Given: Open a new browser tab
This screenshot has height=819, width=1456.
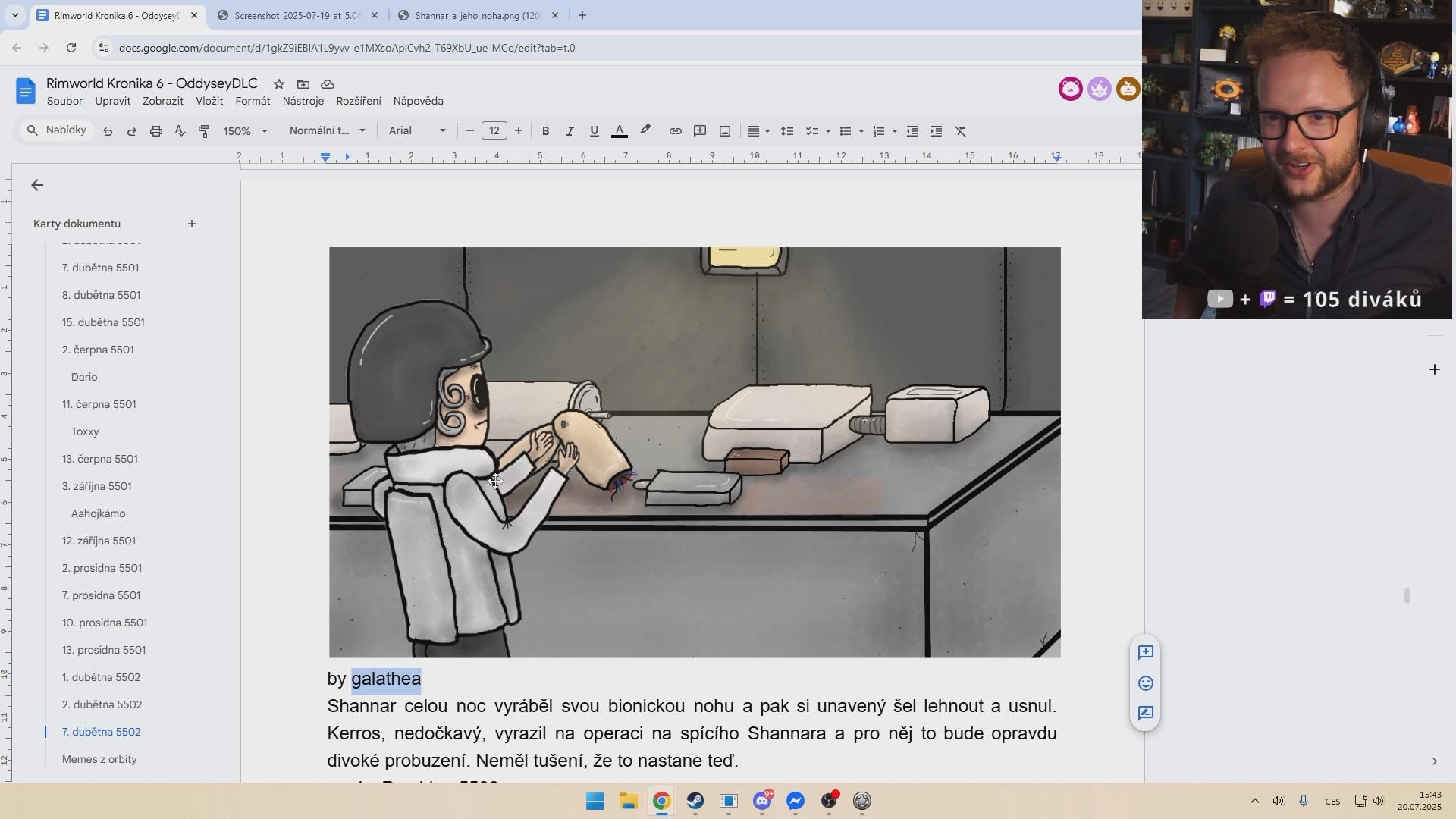Looking at the screenshot, I should click(x=582, y=15).
